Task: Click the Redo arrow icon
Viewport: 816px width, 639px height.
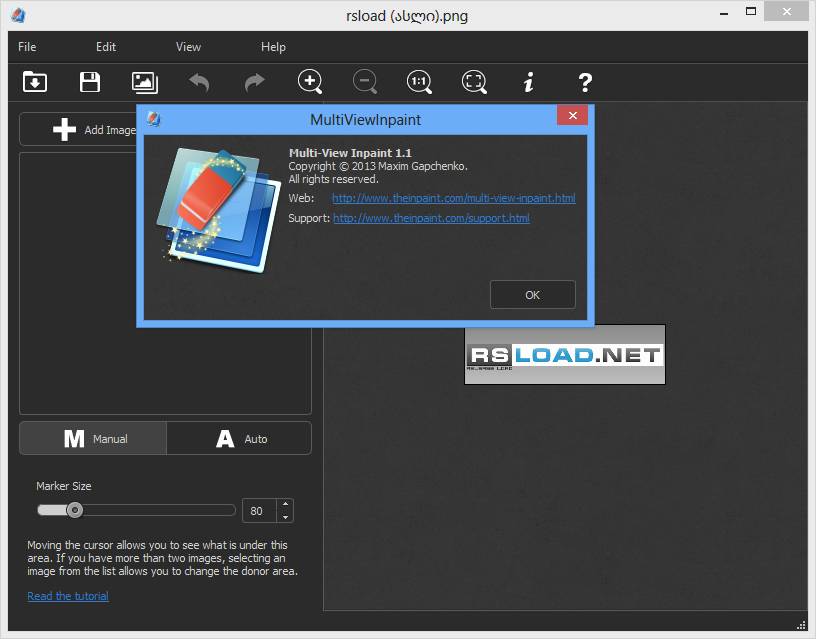Action: pos(254,82)
